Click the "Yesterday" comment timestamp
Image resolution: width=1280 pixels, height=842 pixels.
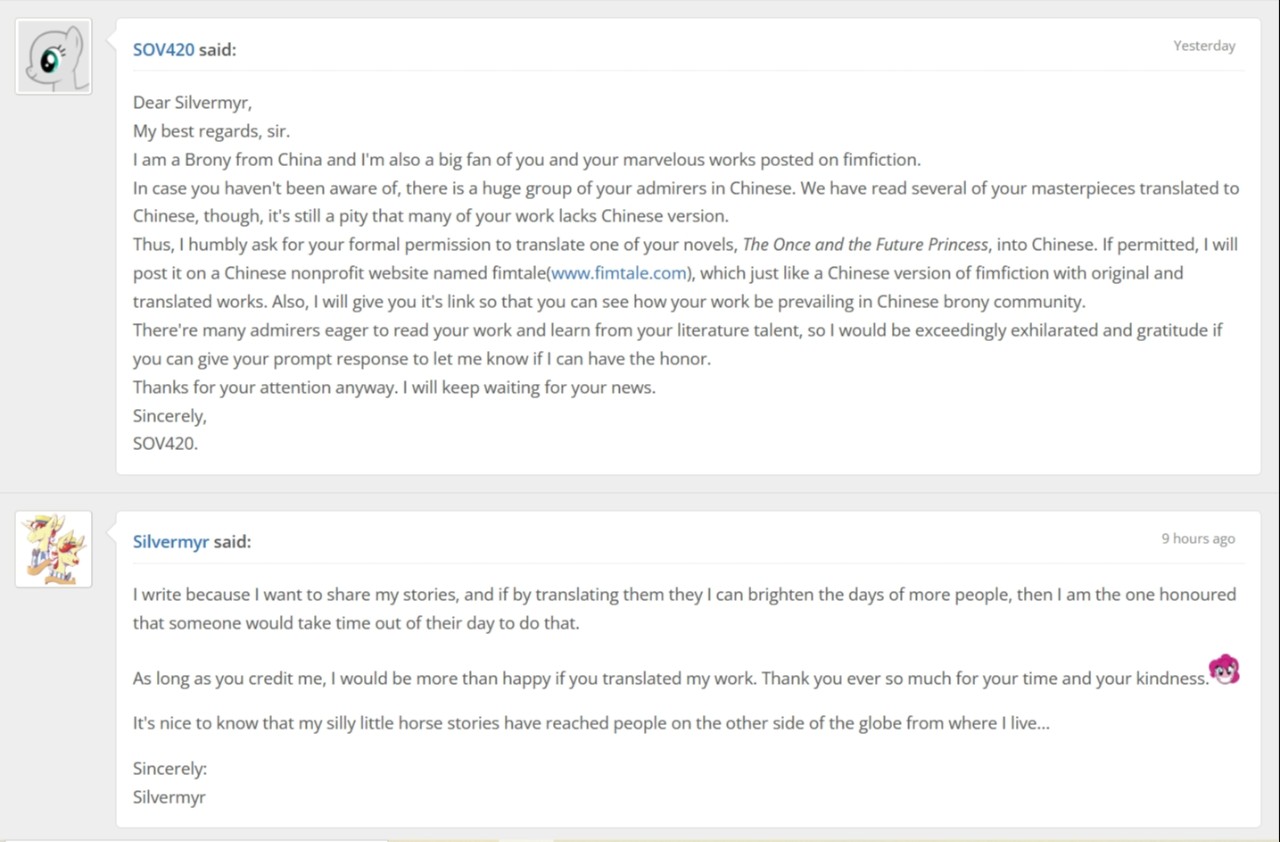click(x=1204, y=46)
